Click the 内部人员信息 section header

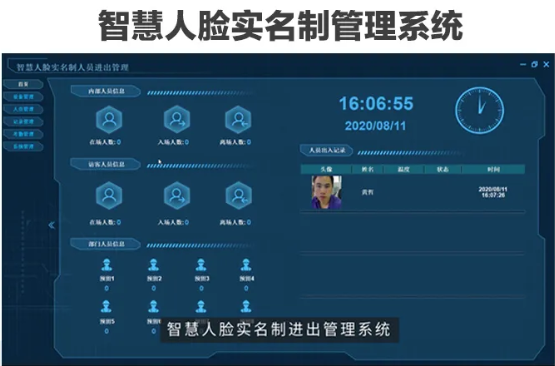click(105, 91)
